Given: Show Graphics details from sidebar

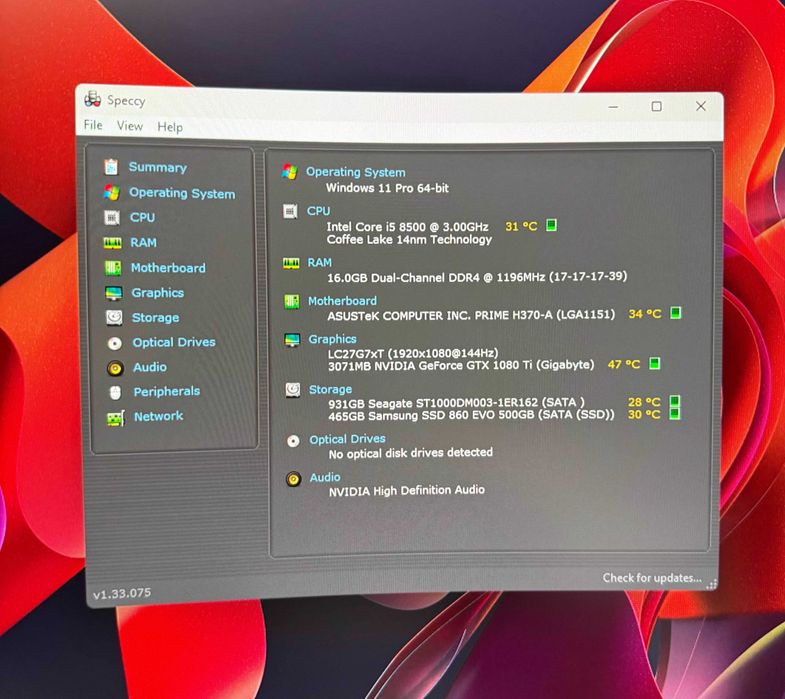Looking at the screenshot, I should point(158,293).
